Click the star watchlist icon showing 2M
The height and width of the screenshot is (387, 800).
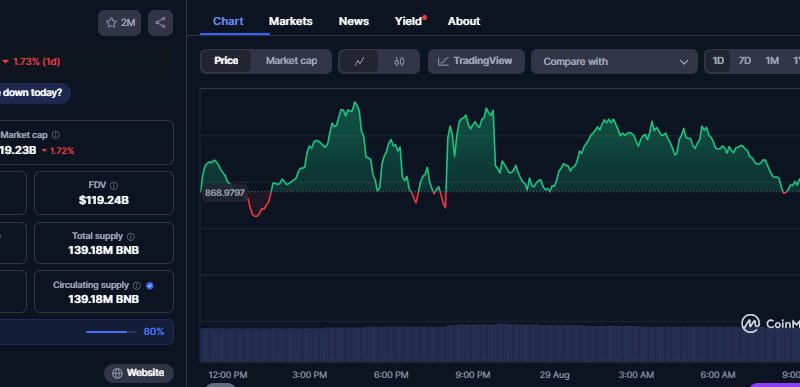(119, 23)
